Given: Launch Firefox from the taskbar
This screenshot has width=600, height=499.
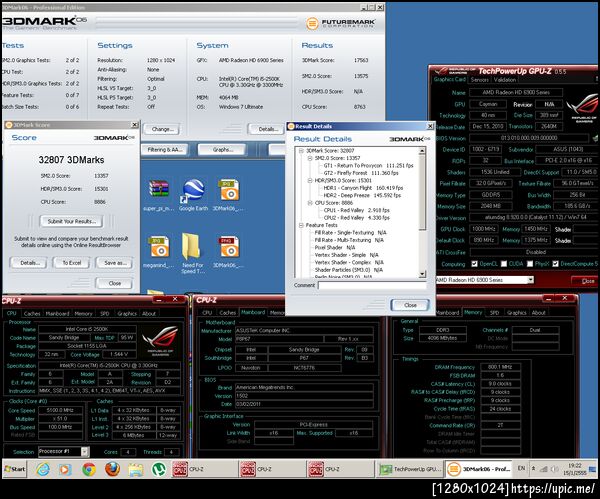Looking at the screenshot, I should click(x=112, y=469).
